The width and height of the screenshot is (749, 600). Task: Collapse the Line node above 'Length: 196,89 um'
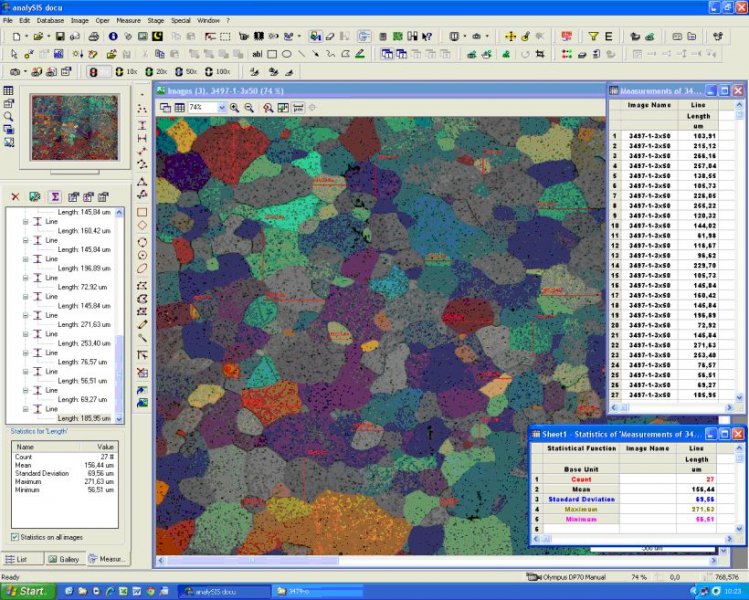click(x=26, y=259)
